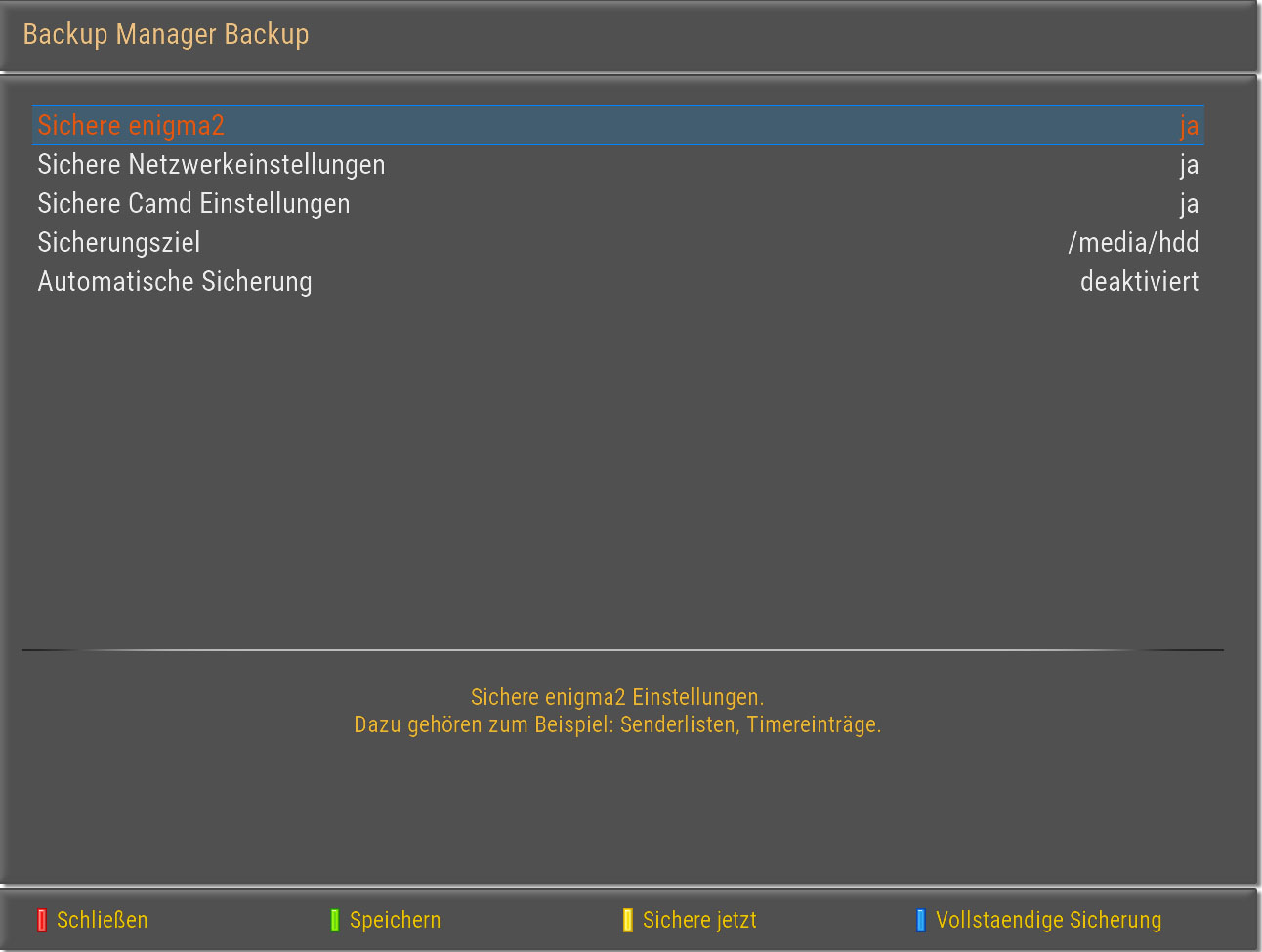Save settings via 'Speichern' label
The image size is (1262, 952).
point(395,920)
